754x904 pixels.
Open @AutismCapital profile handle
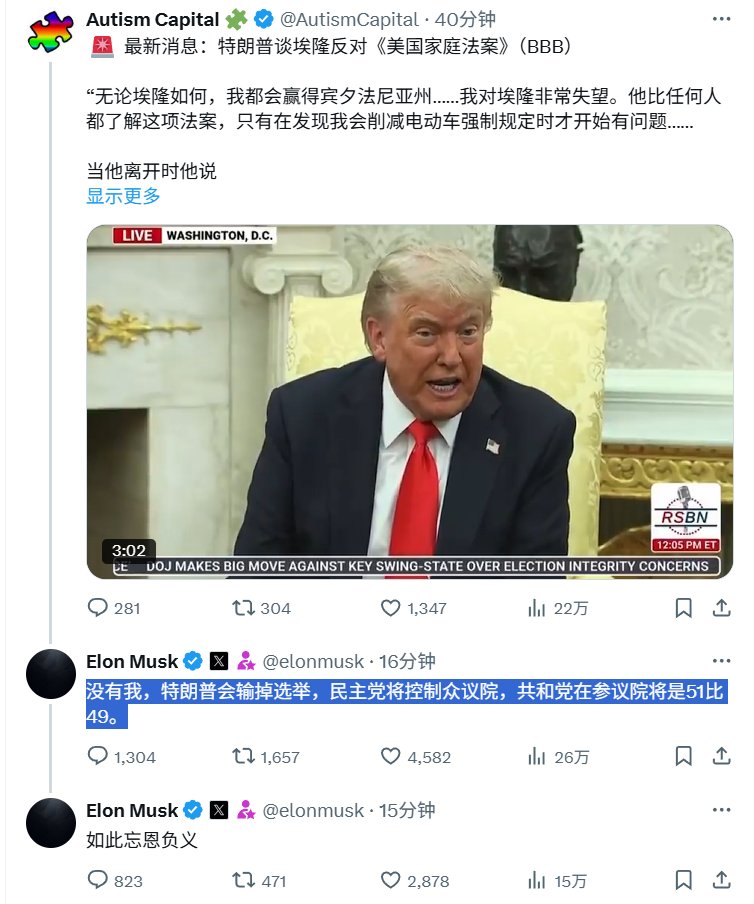(x=349, y=20)
